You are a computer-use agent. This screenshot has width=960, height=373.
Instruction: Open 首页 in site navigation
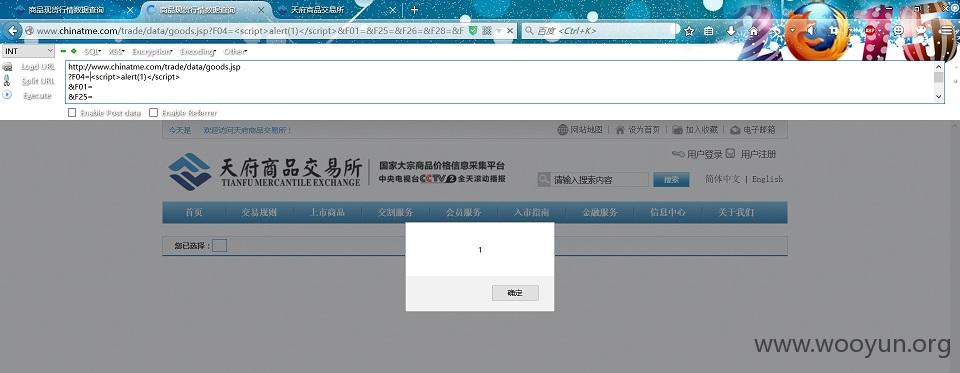tap(193, 213)
